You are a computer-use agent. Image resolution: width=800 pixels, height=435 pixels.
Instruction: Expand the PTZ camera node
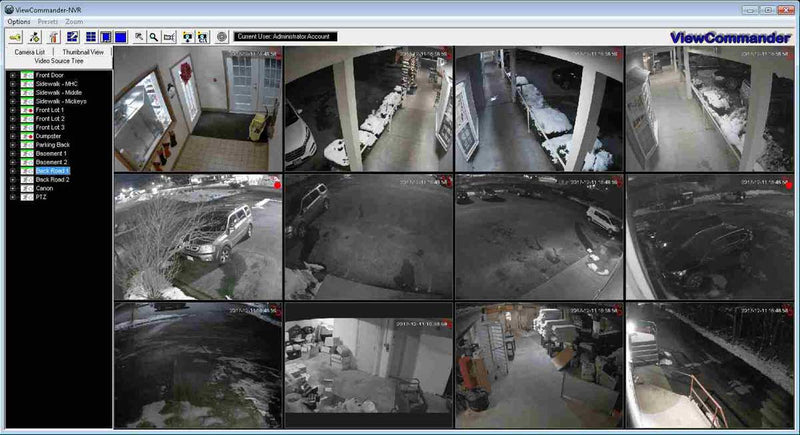coord(12,197)
